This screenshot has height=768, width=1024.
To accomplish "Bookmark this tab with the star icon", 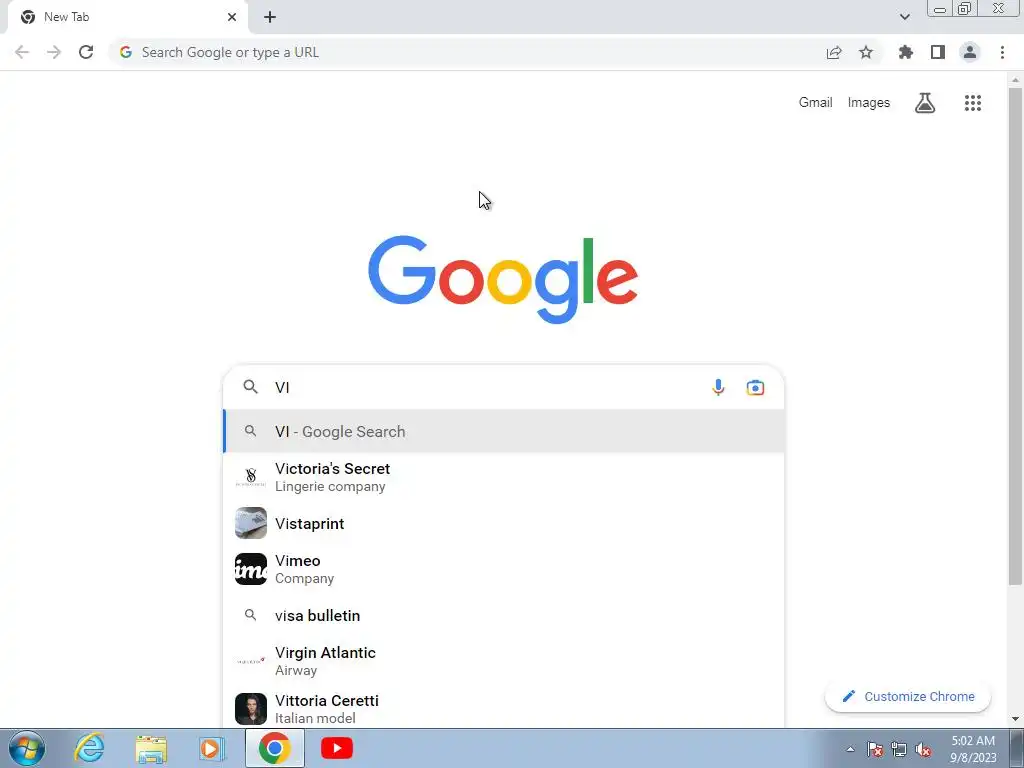I will [866, 52].
